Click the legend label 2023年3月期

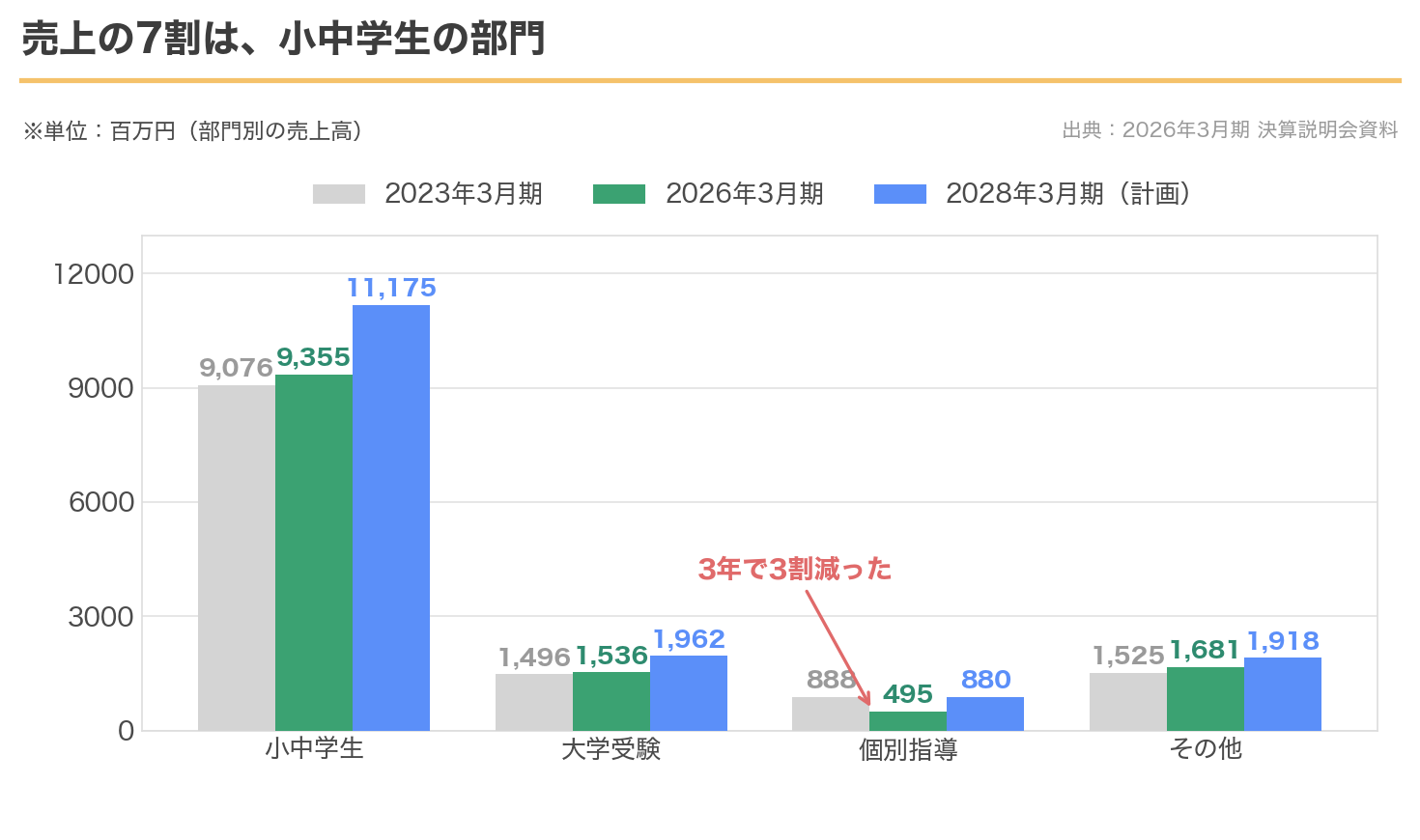click(464, 194)
